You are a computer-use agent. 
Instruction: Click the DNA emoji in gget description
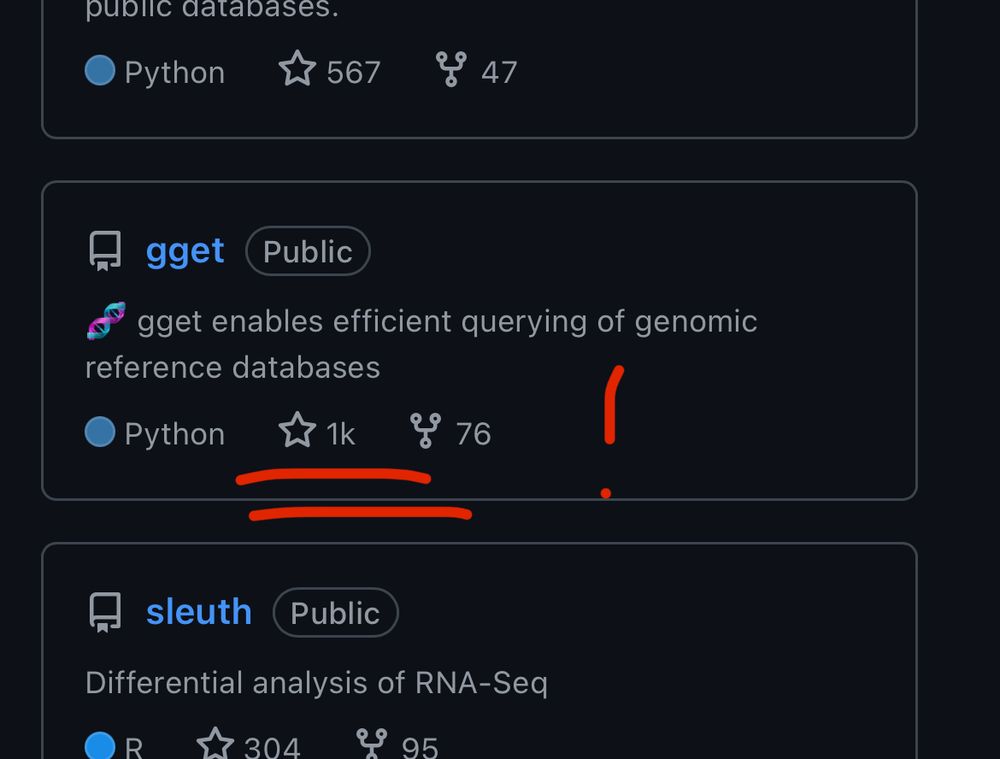pyautogui.click(x=106, y=320)
